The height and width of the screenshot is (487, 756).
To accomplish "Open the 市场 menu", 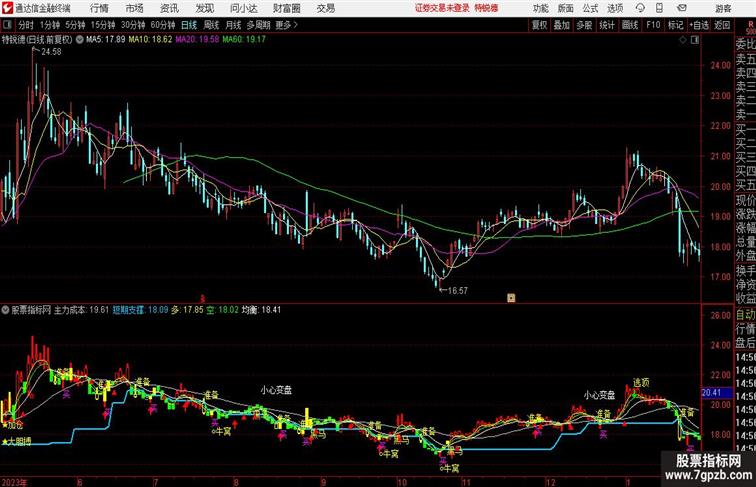I will coord(135,8).
